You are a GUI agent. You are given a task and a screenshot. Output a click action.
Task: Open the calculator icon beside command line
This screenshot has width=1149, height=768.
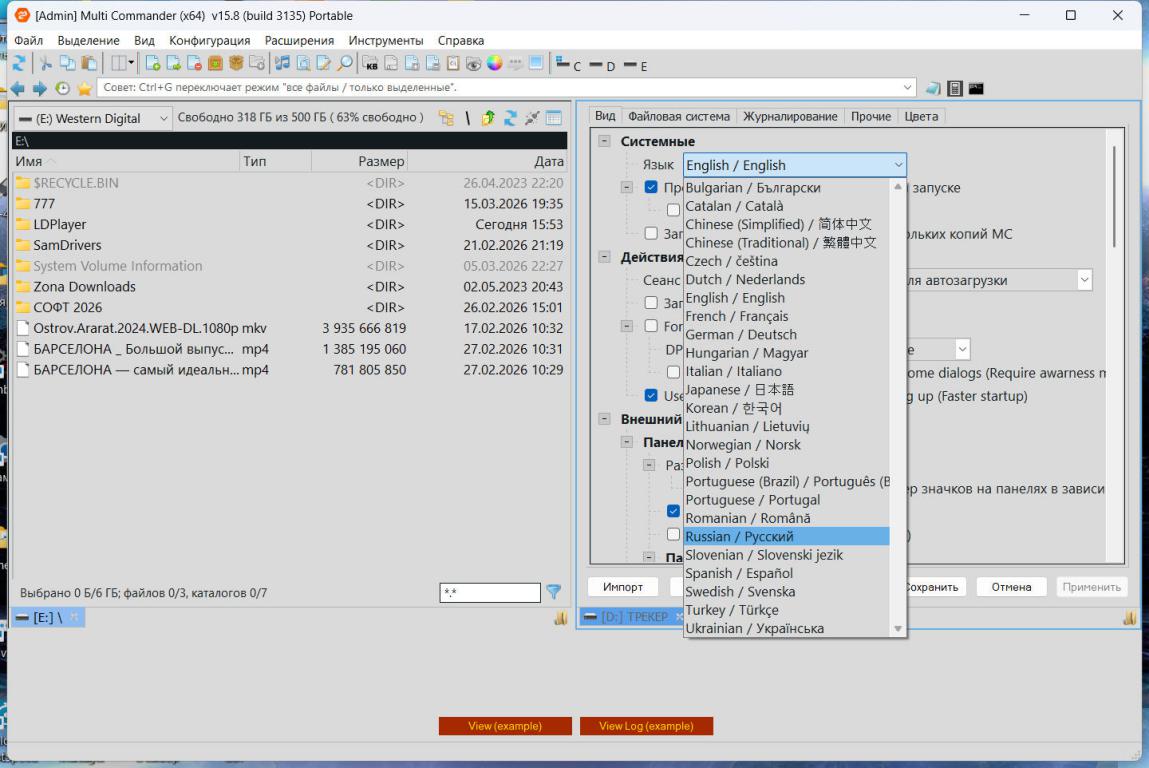[955, 88]
